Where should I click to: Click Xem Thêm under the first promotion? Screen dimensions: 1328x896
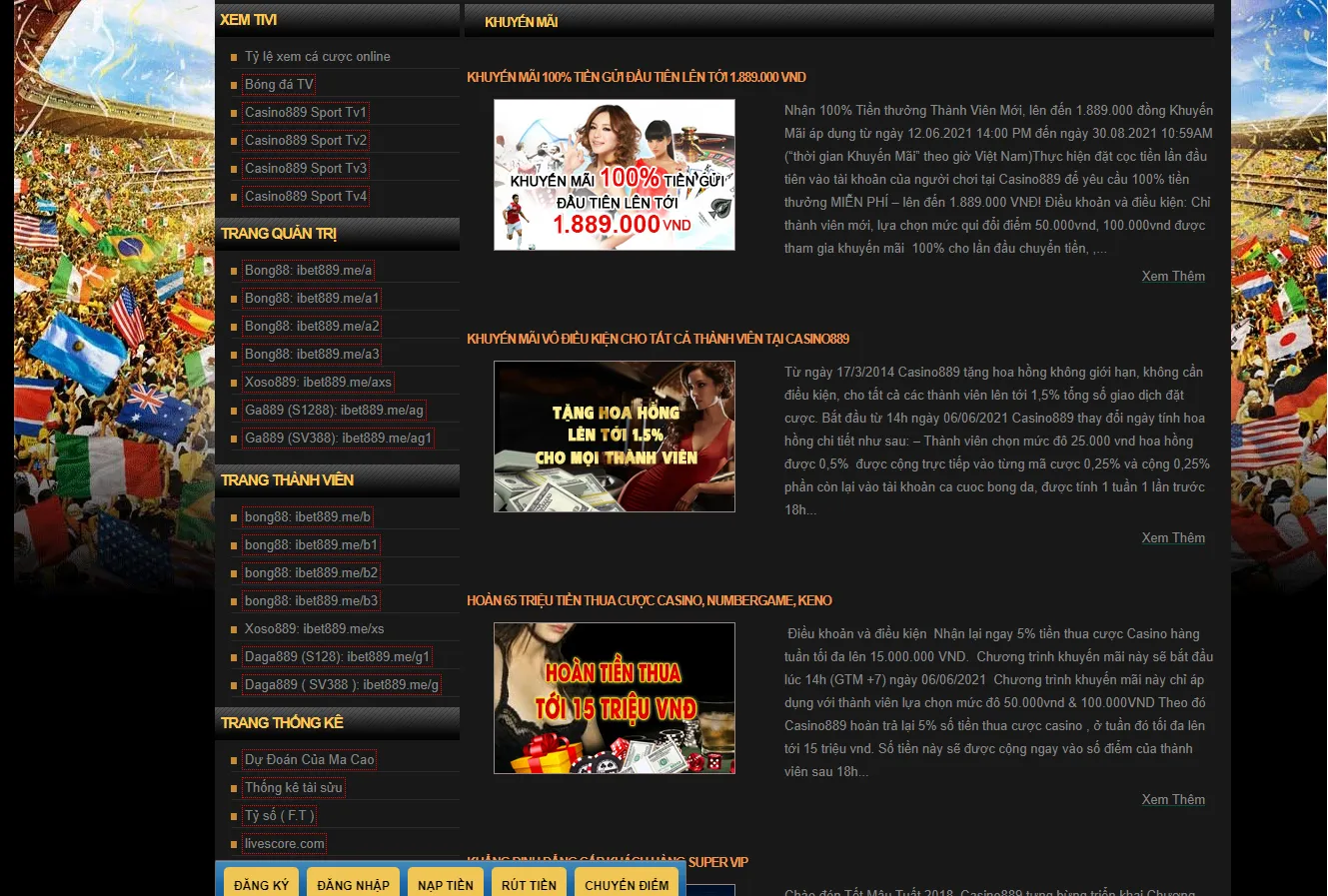[1173, 277]
